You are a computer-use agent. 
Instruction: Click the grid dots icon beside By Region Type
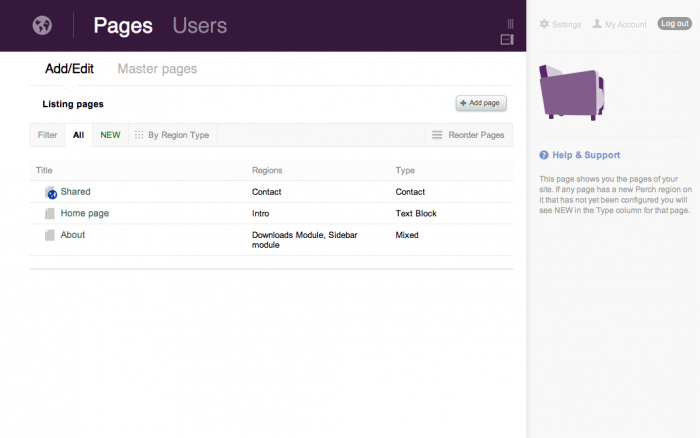tap(139, 134)
